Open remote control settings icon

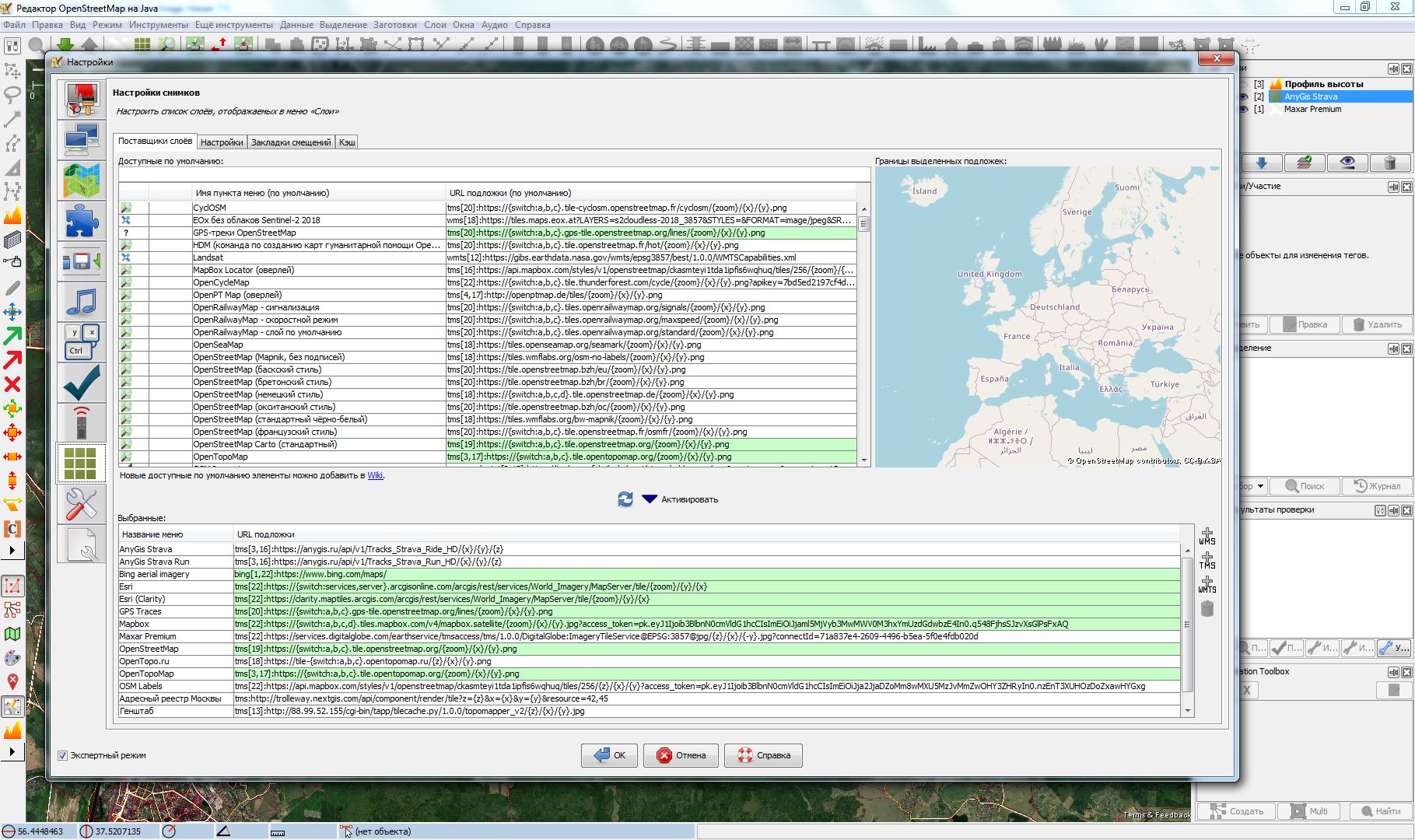(x=82, y=423)
